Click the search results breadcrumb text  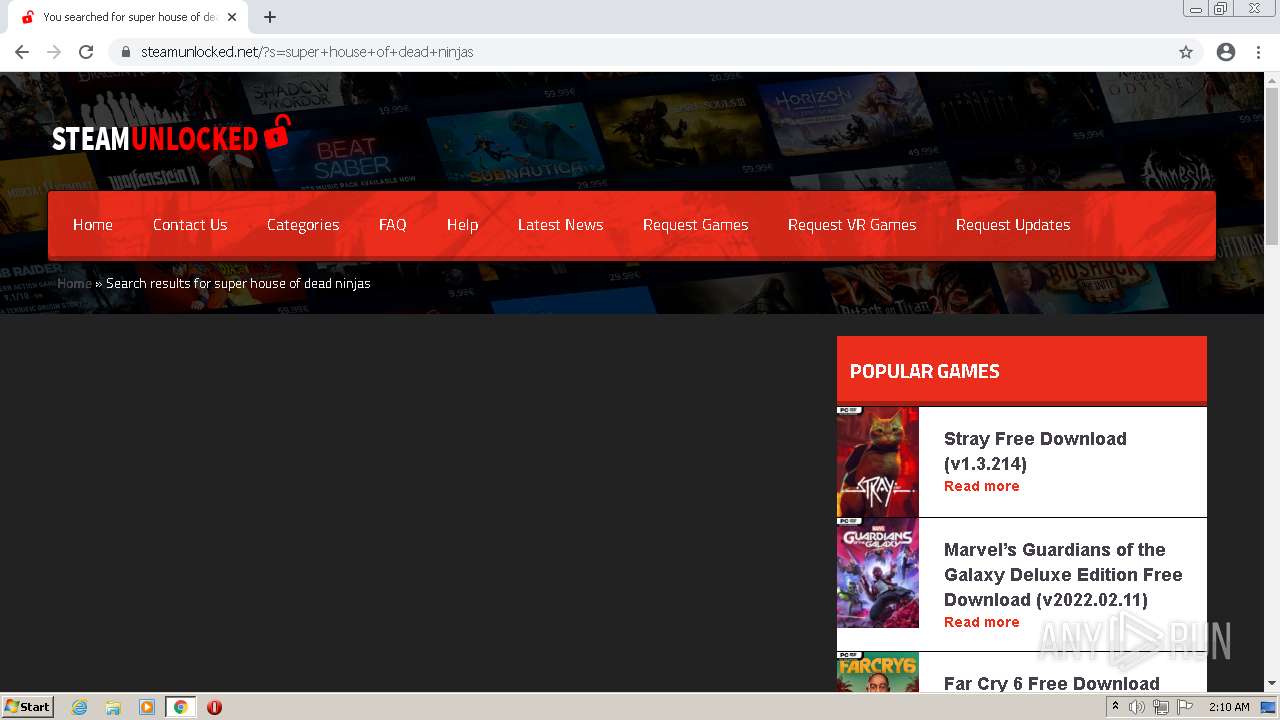point(238,283)
